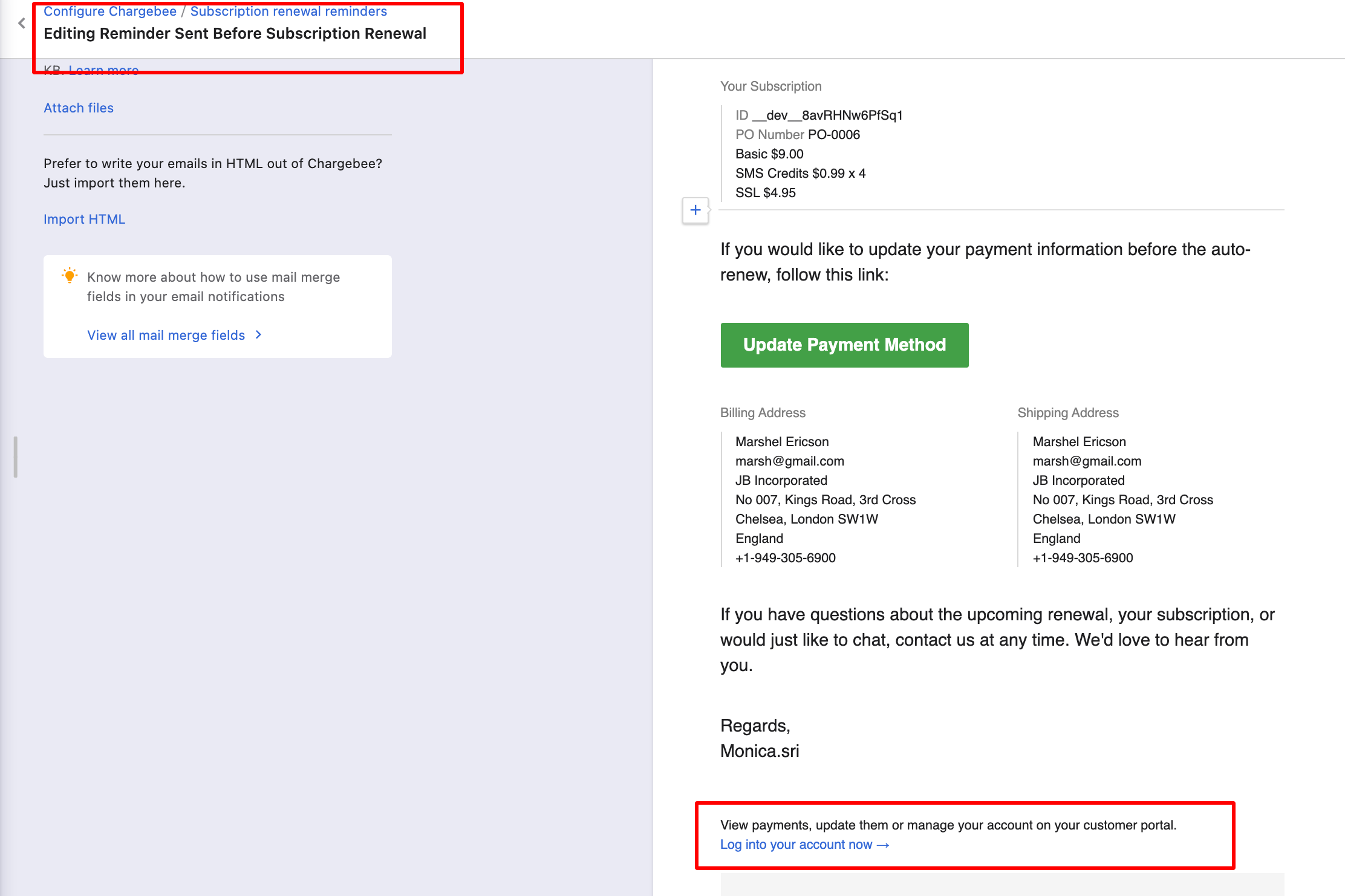Viewport: 1345px width, 896px height.
Task: Click the update payment information paragraph
Action: pos(985,262)
